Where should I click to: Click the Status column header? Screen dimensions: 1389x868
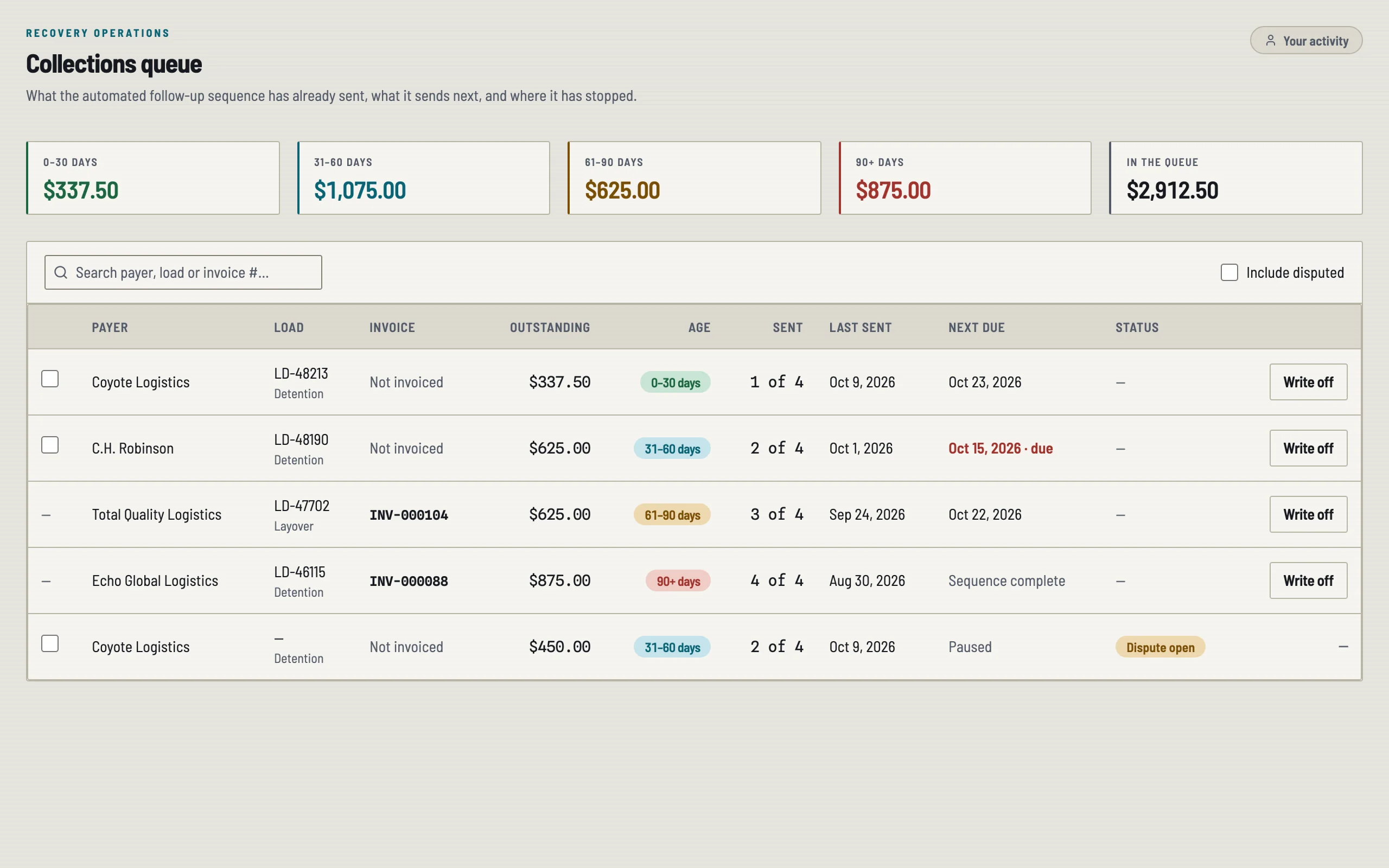click(x=1137, y=327)
